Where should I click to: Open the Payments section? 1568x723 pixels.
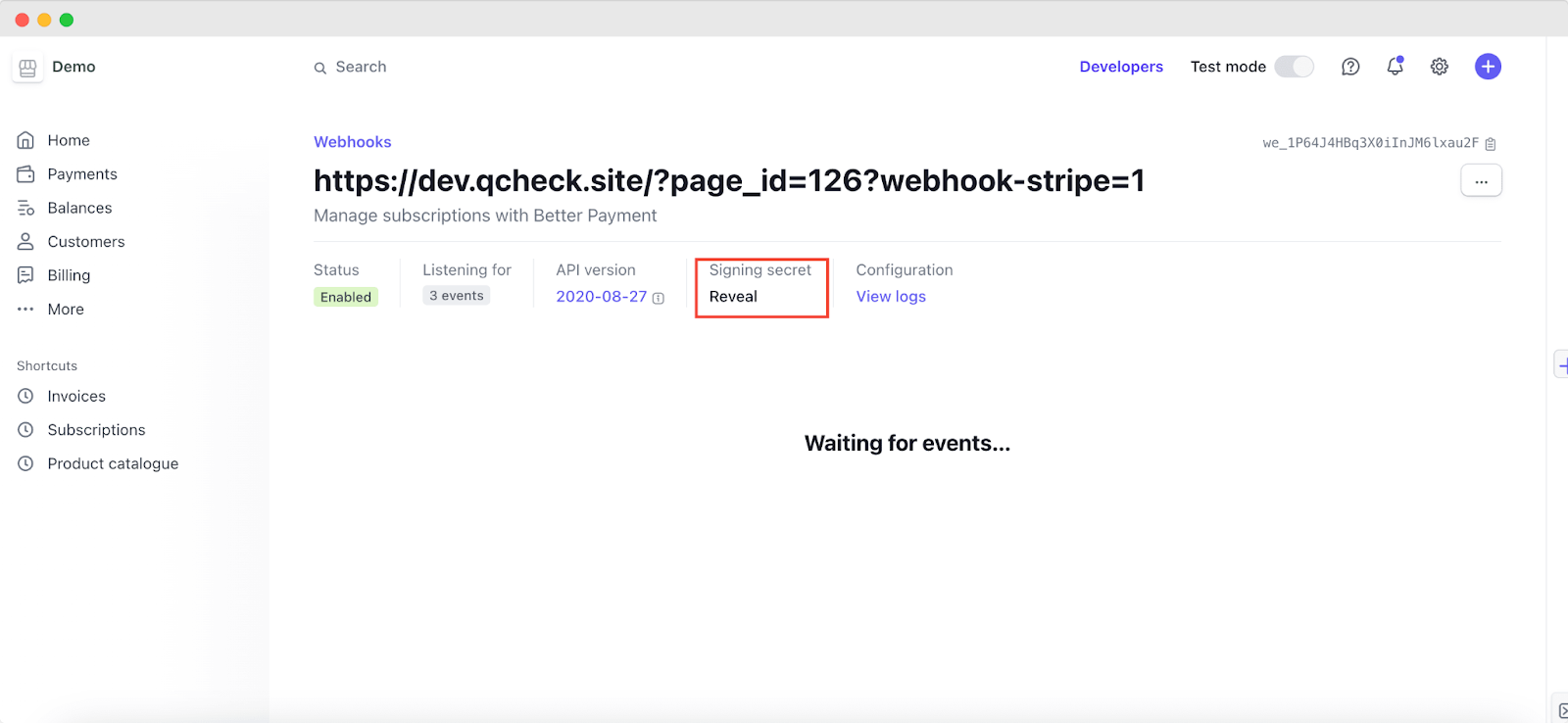click(x=82, y=173)
